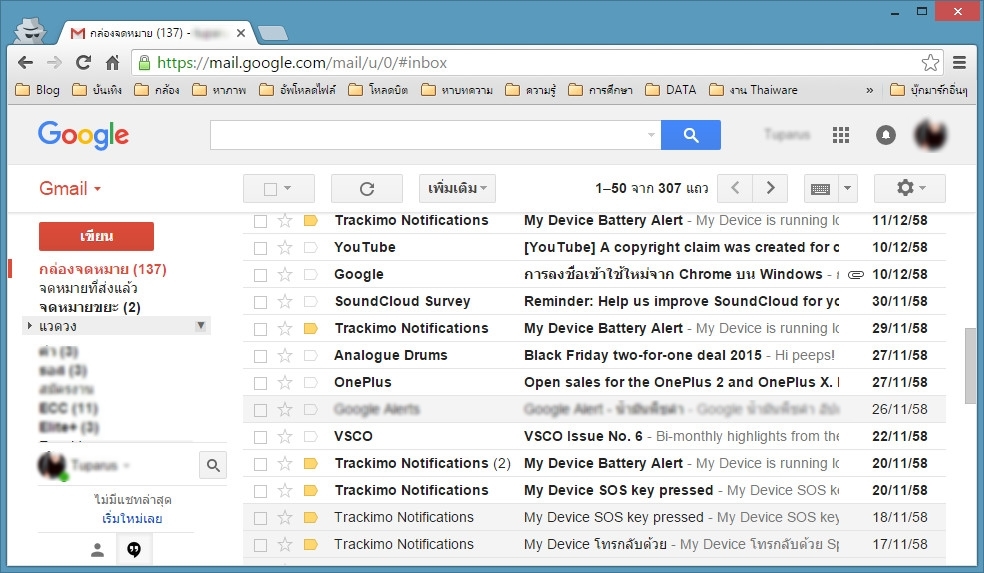
Task: Star the VSCO Issue No. 6 email
Action: [x=285, y=436]
